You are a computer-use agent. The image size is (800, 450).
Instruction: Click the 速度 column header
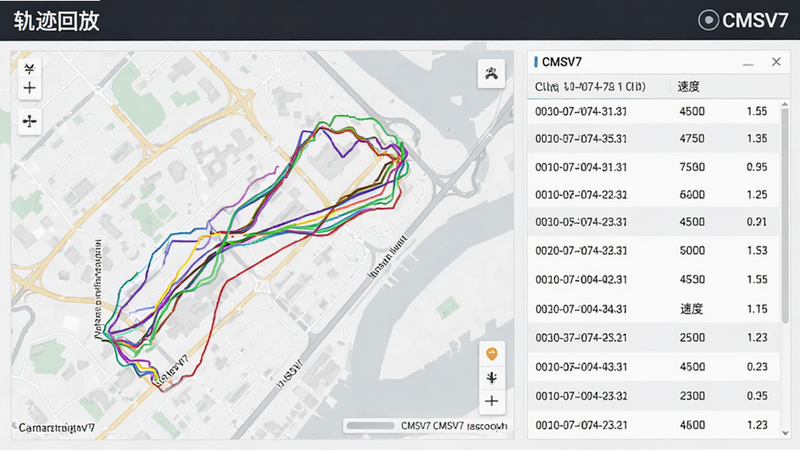(x=688, y=87)
